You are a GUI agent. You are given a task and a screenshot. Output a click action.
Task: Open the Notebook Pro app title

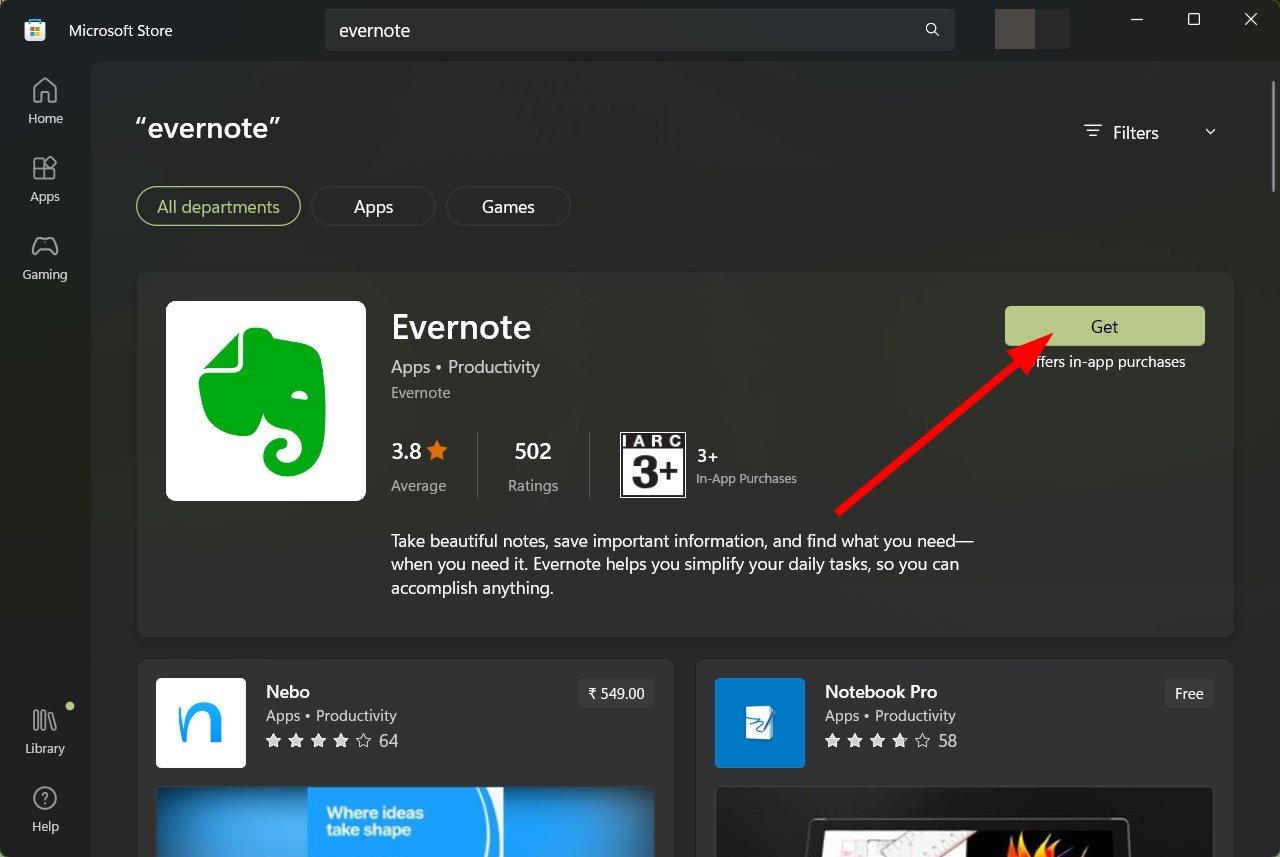click(x=881, y=692)
